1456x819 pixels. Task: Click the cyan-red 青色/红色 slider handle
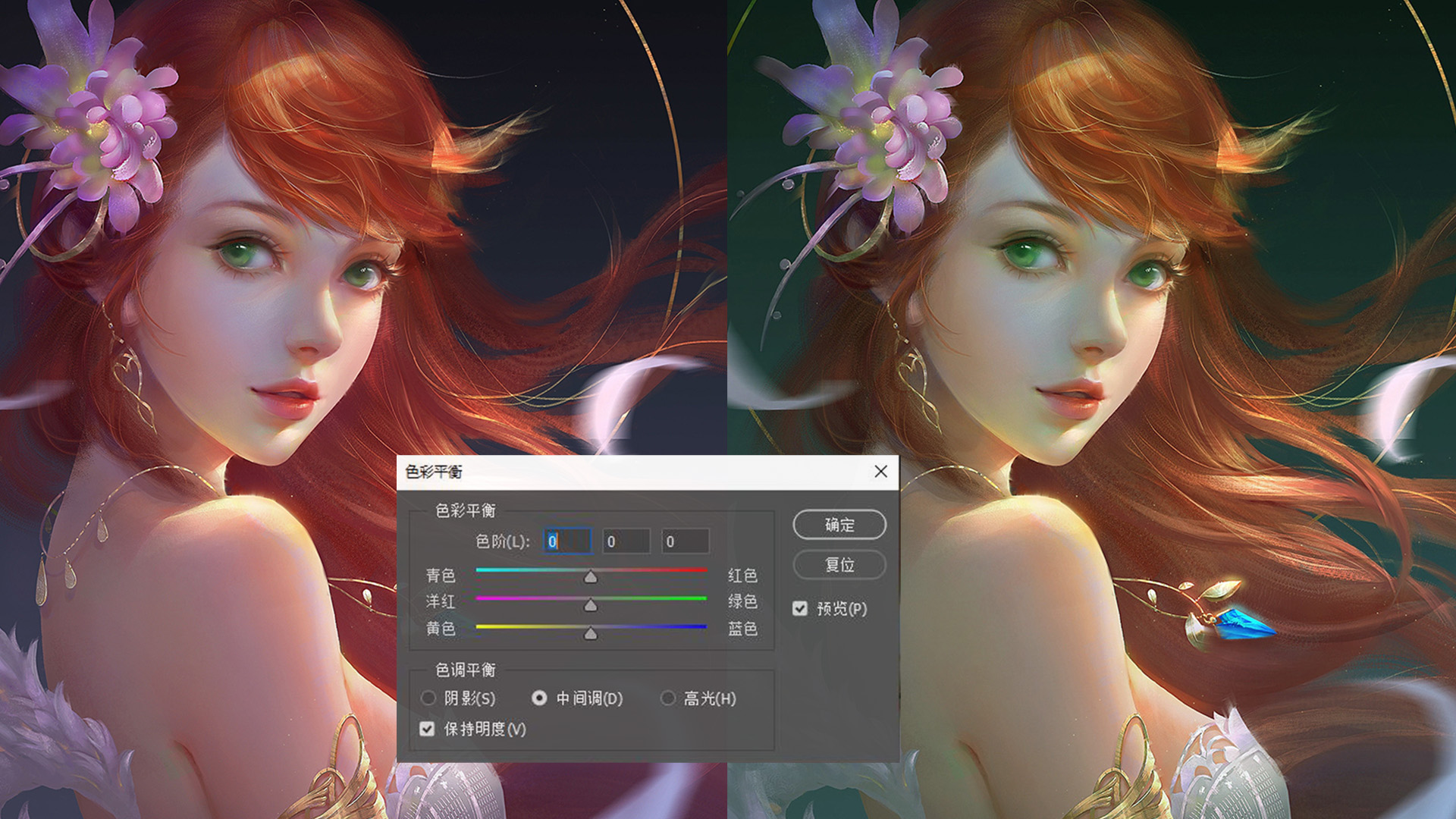click(x=591, y=577)
